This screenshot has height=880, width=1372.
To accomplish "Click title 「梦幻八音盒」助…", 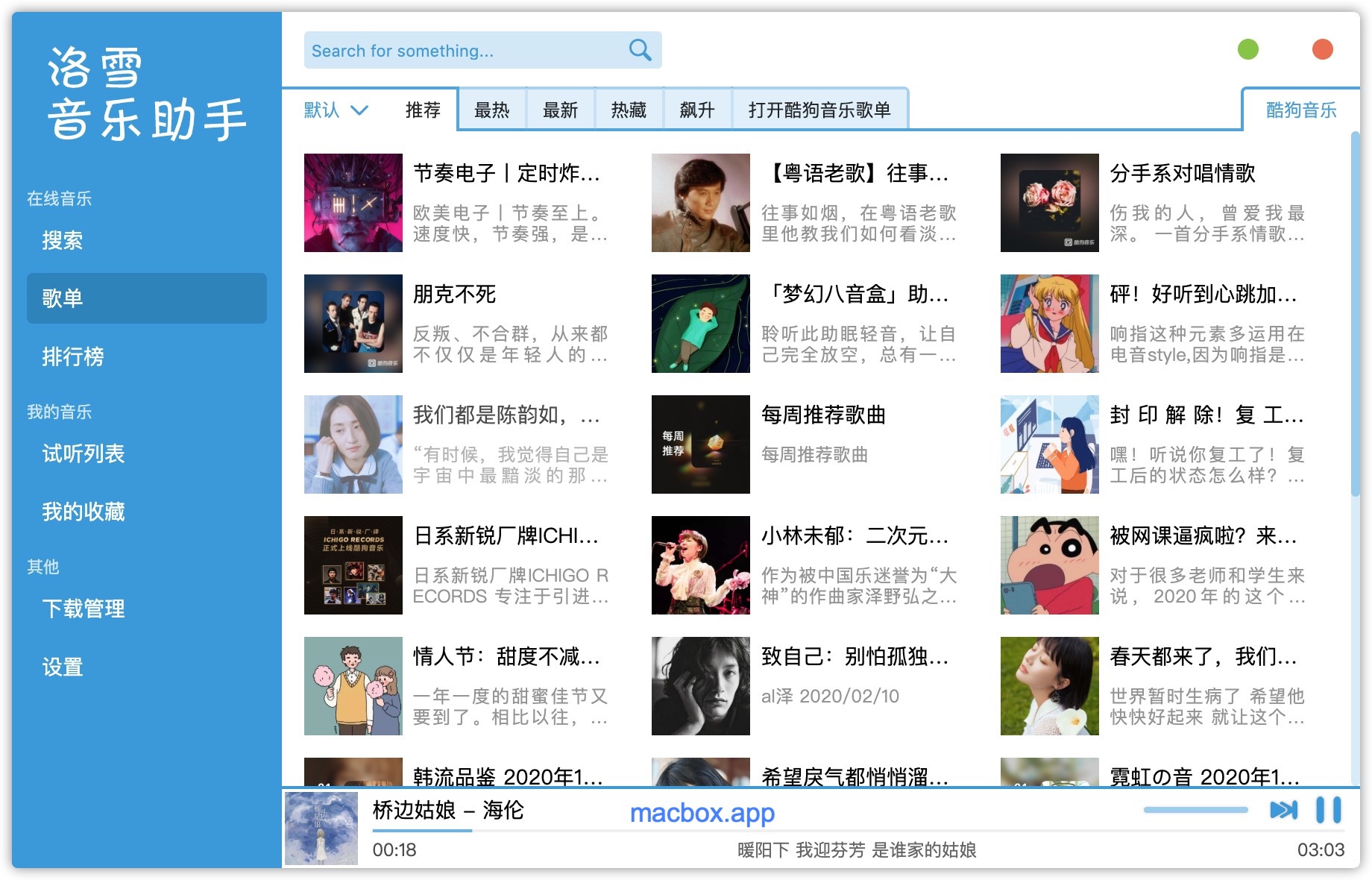I will [x=855, y=294].
